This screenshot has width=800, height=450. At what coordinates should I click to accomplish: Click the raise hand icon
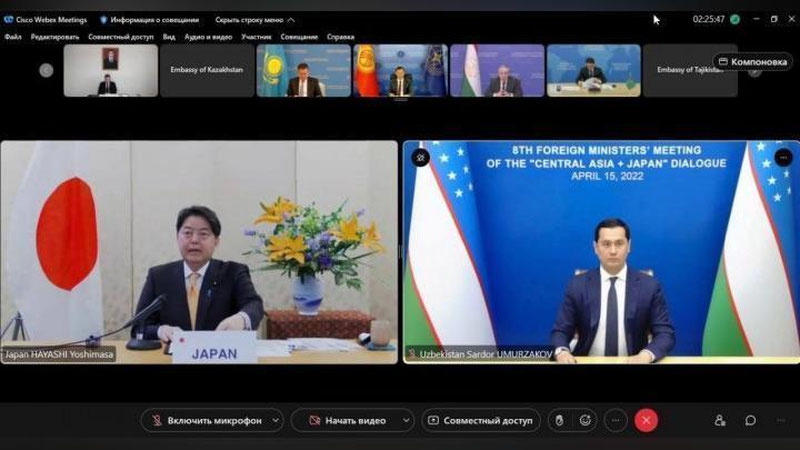click(x=560, y=421)
